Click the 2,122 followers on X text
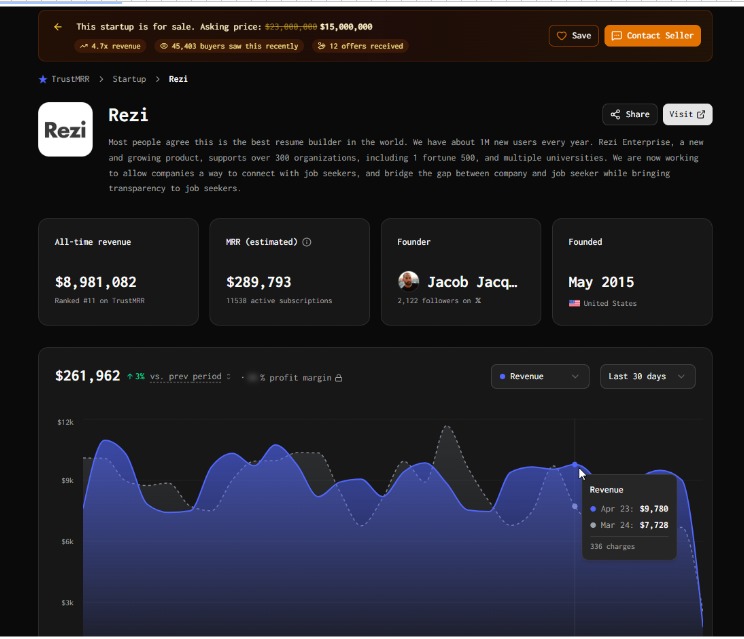 coord(439,301)
